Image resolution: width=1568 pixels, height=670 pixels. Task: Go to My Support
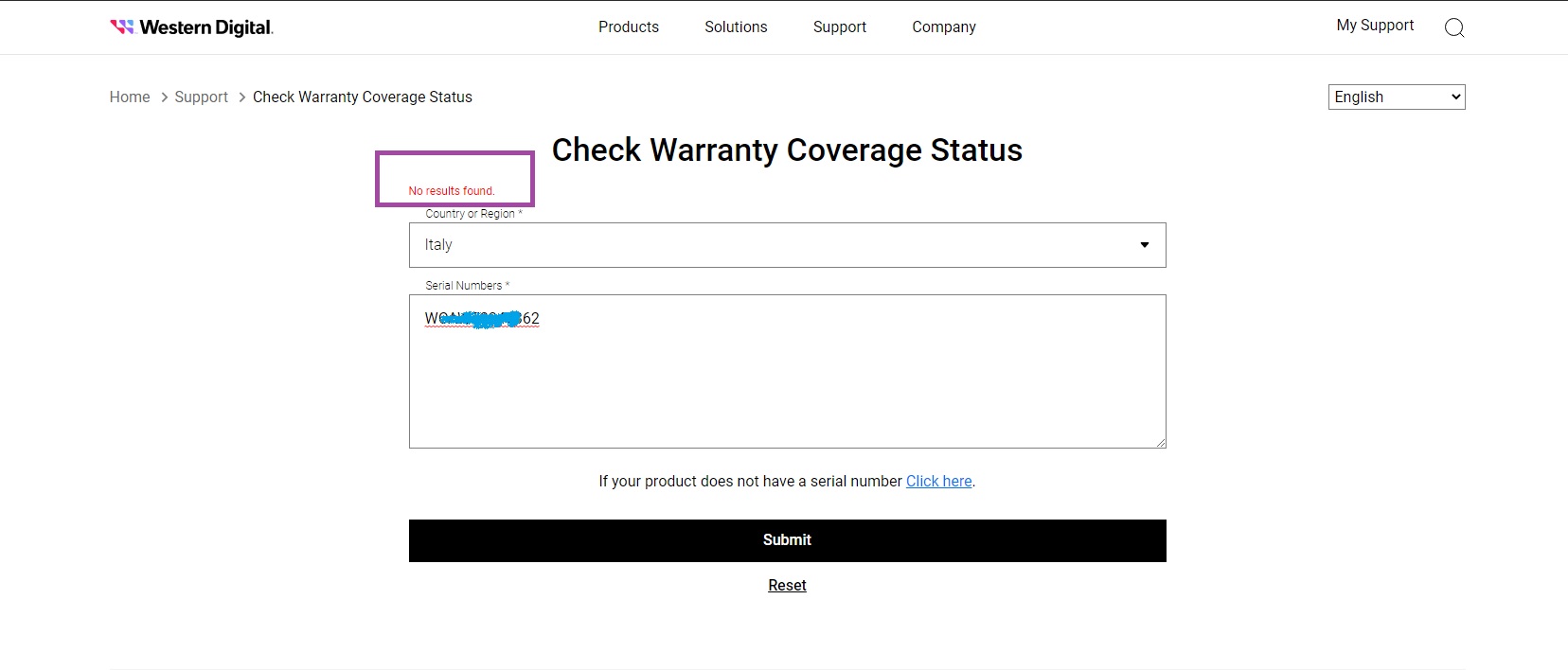point(1375,26)
